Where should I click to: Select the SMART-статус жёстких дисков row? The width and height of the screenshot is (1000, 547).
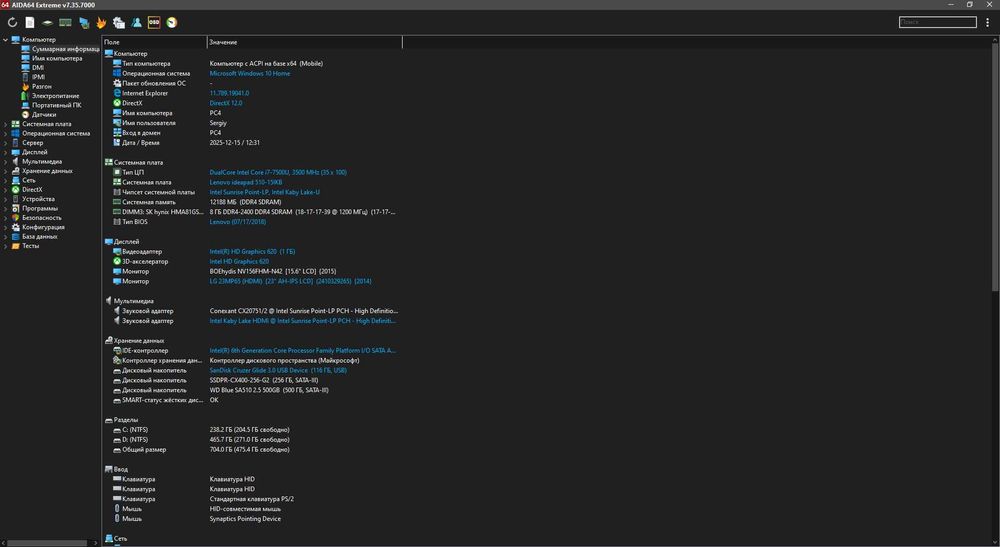pos(251,400)
